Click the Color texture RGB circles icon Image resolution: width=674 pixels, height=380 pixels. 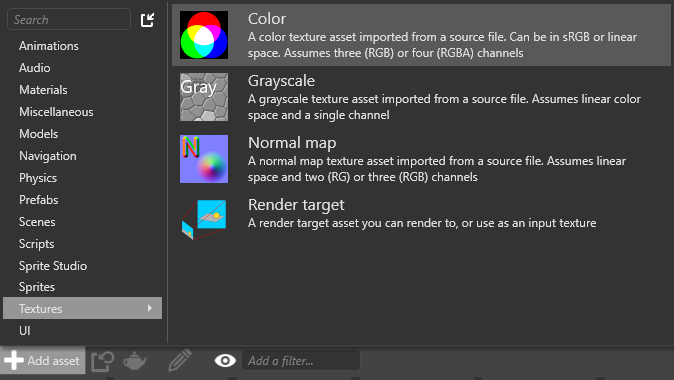204,35
